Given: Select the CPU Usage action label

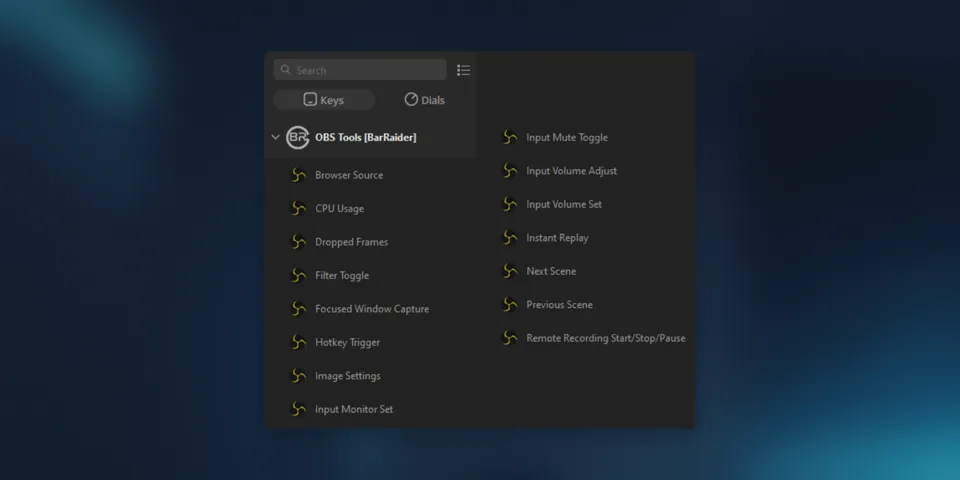Looking at the screenshot, I should [339, 209].
